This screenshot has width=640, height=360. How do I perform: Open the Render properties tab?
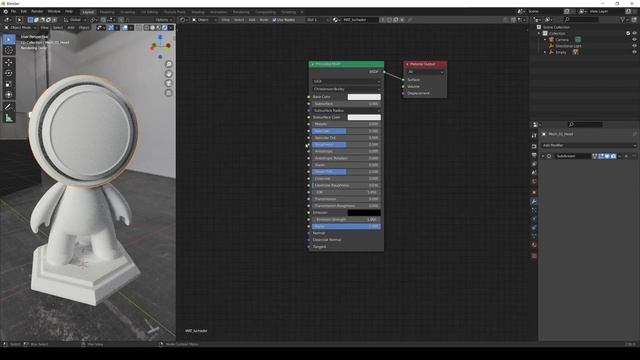[534, 146]
